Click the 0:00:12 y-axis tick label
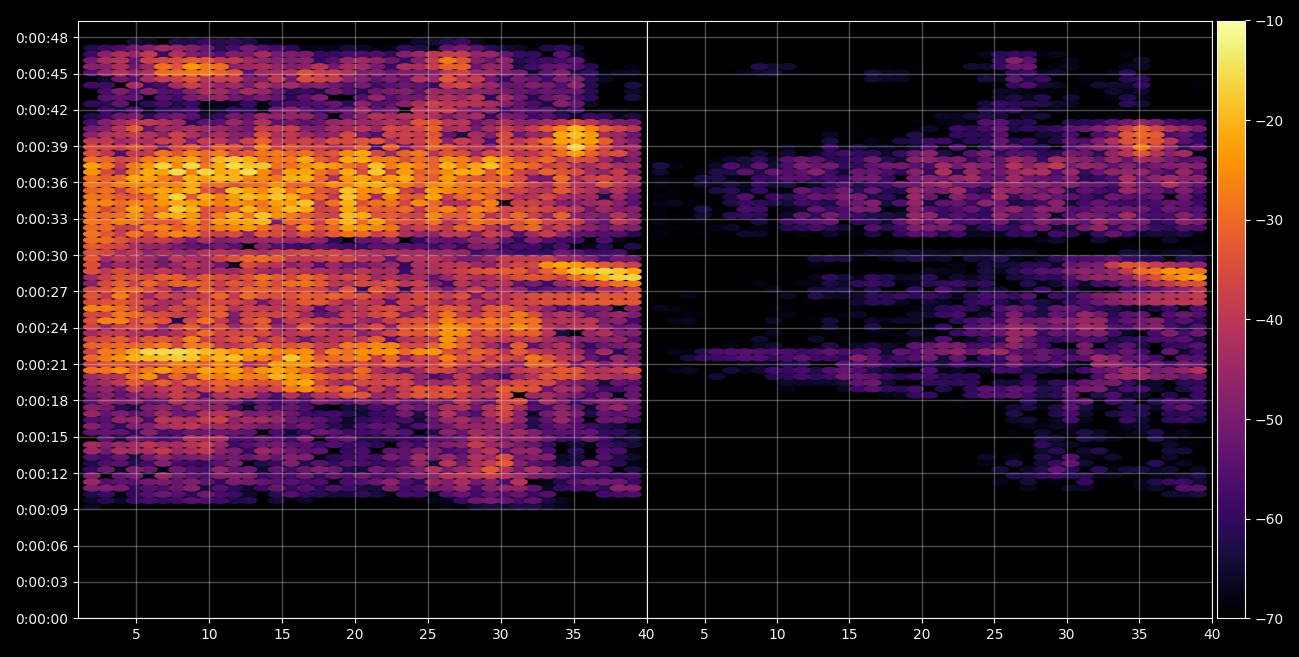The width and height of the screenshot is (1299, 657). (x=42, y=473)
